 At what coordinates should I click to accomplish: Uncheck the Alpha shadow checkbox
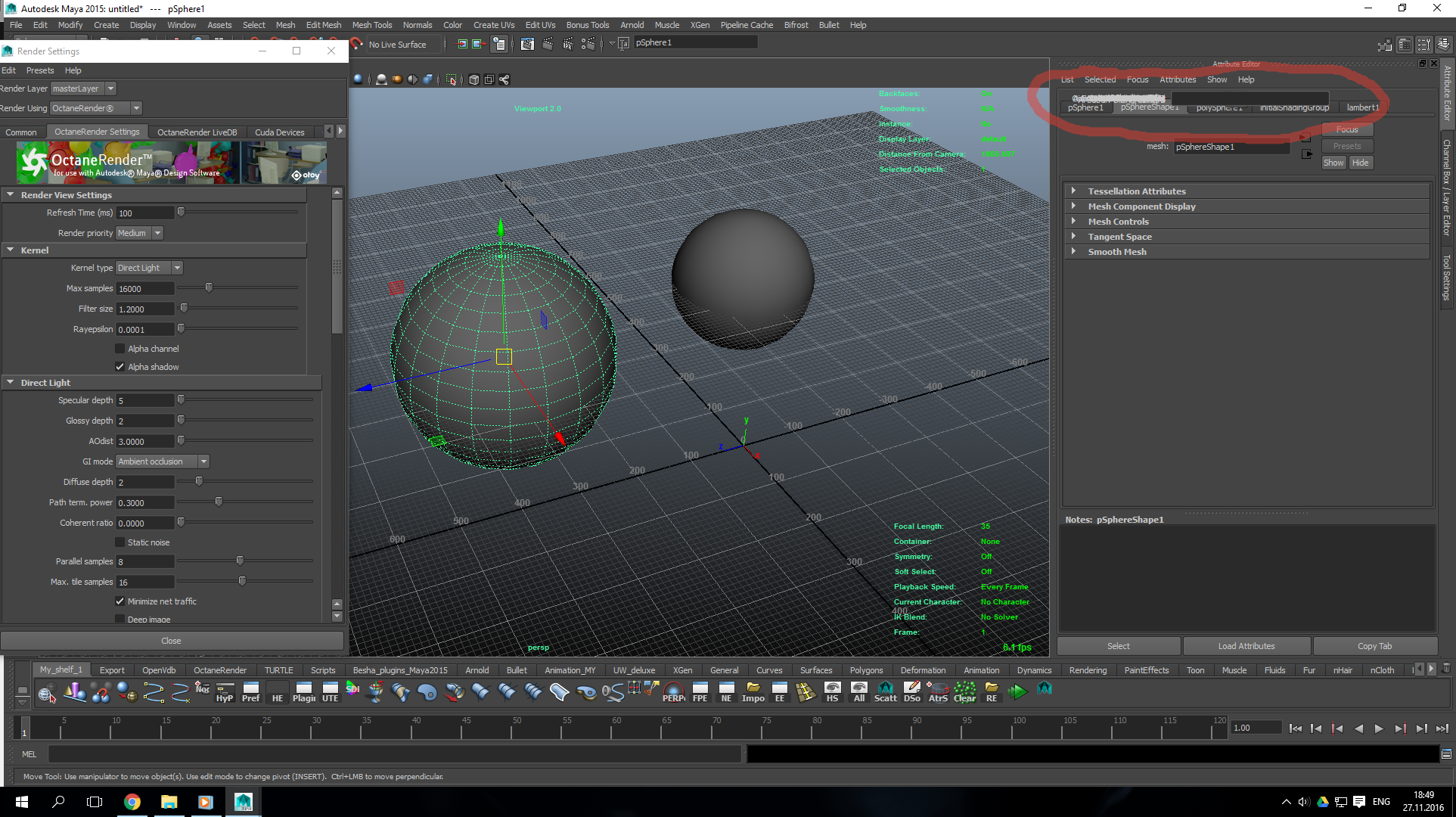tap(120, 367)
